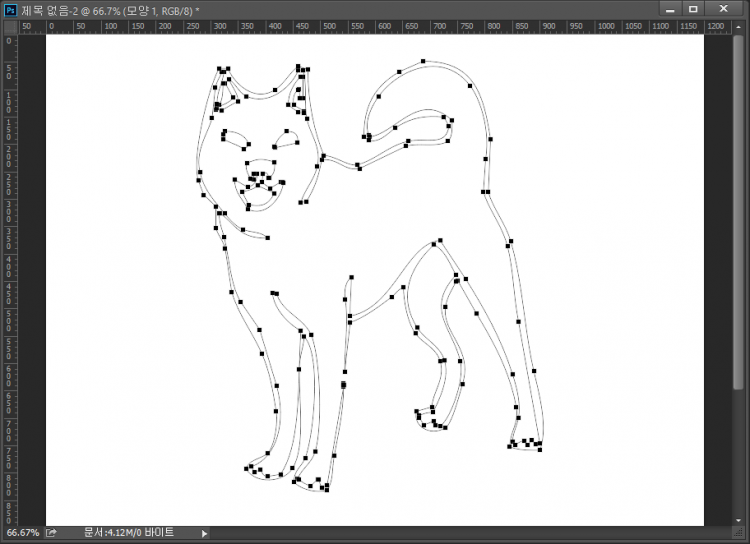
Task: Open the status bar info arrow menu
Action: [205, 533]
